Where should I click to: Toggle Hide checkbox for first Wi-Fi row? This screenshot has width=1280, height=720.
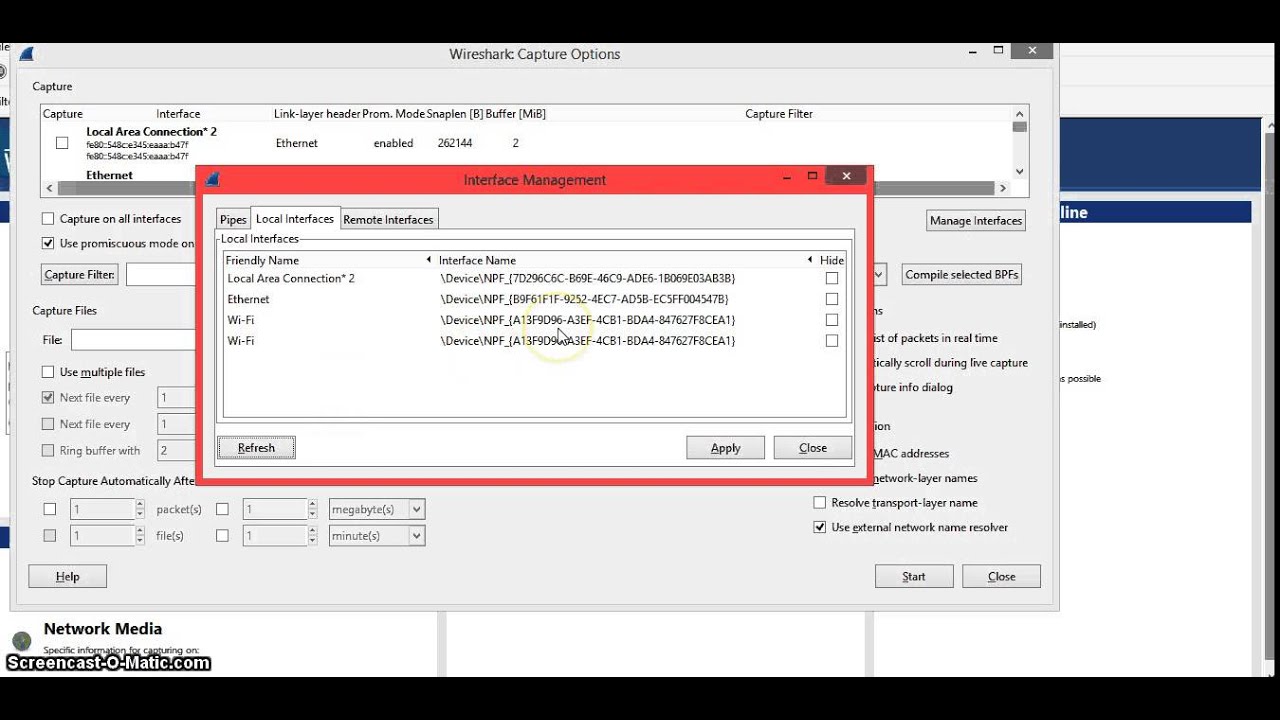coord(832,320)
